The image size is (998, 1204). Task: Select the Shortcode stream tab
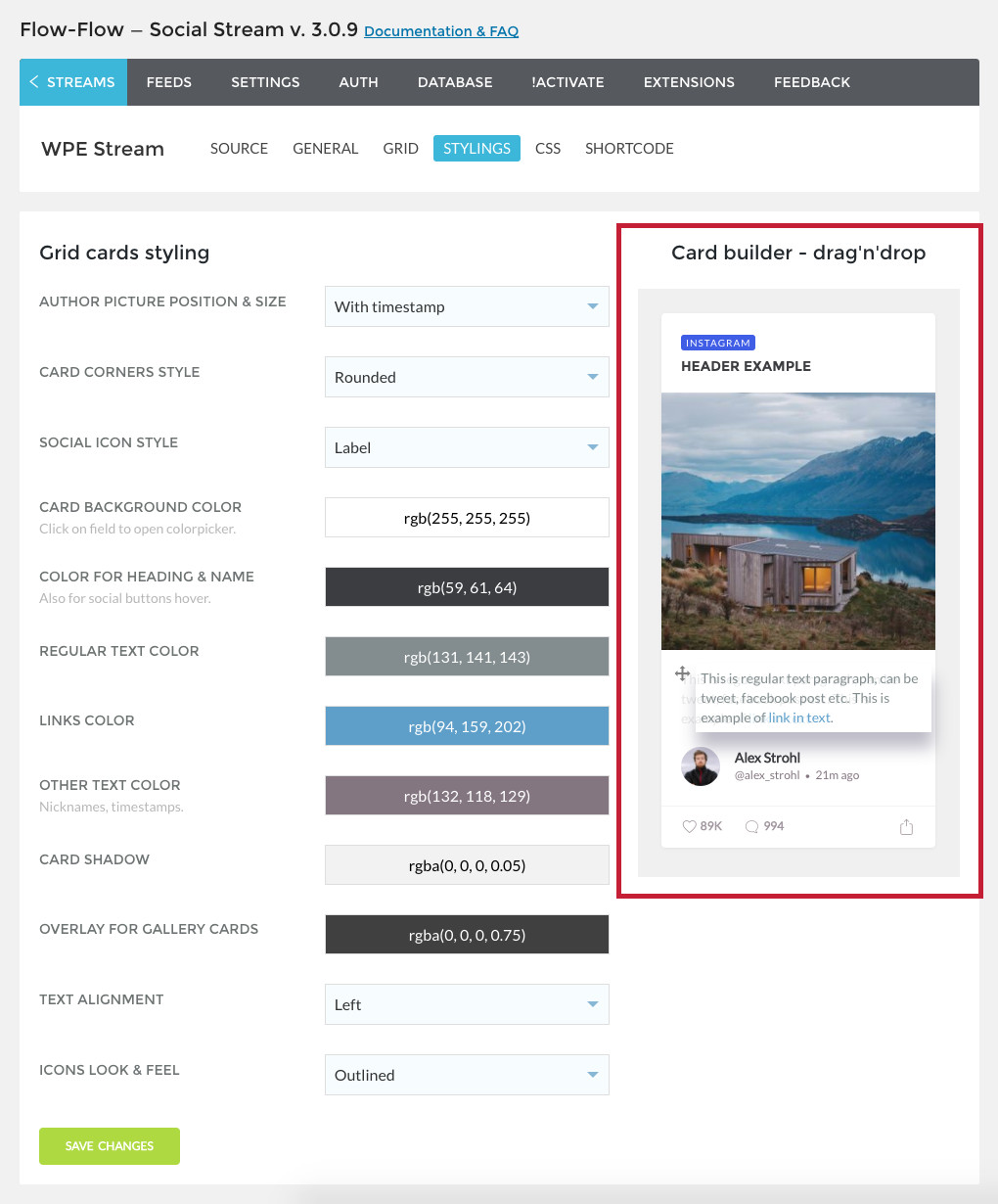(x=629, y=149)
